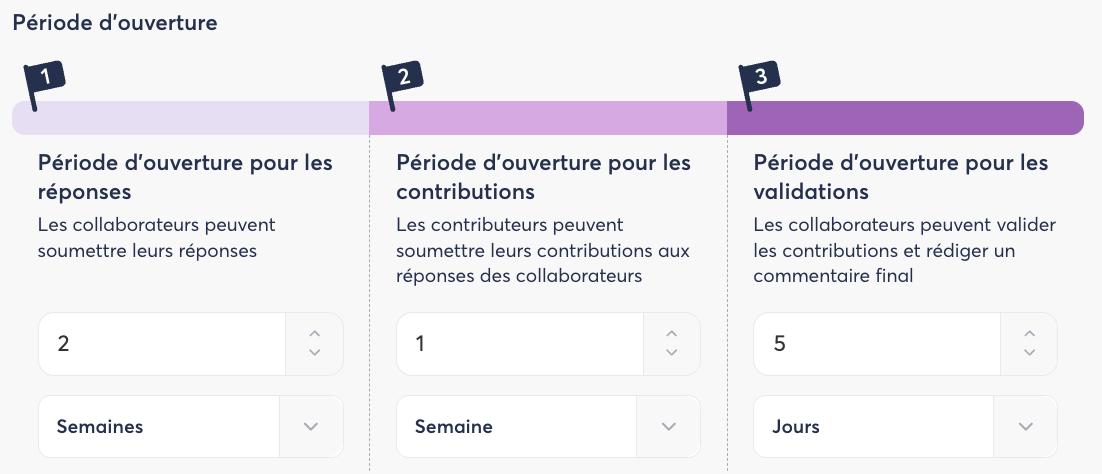This screenshot has width=1102, height=474.
Task: Decrease the validations period value
Action: coord(1029,353)
